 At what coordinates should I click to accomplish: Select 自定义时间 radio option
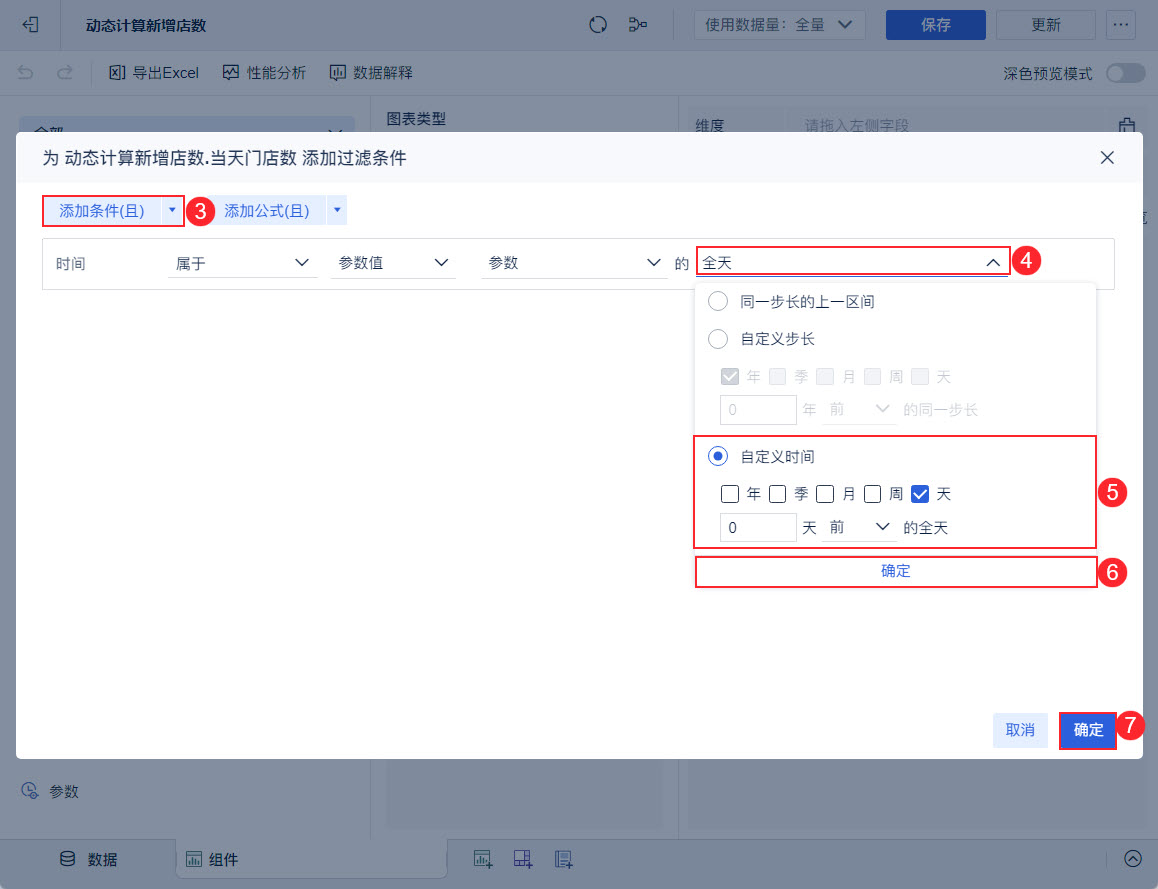coord(718,456)
